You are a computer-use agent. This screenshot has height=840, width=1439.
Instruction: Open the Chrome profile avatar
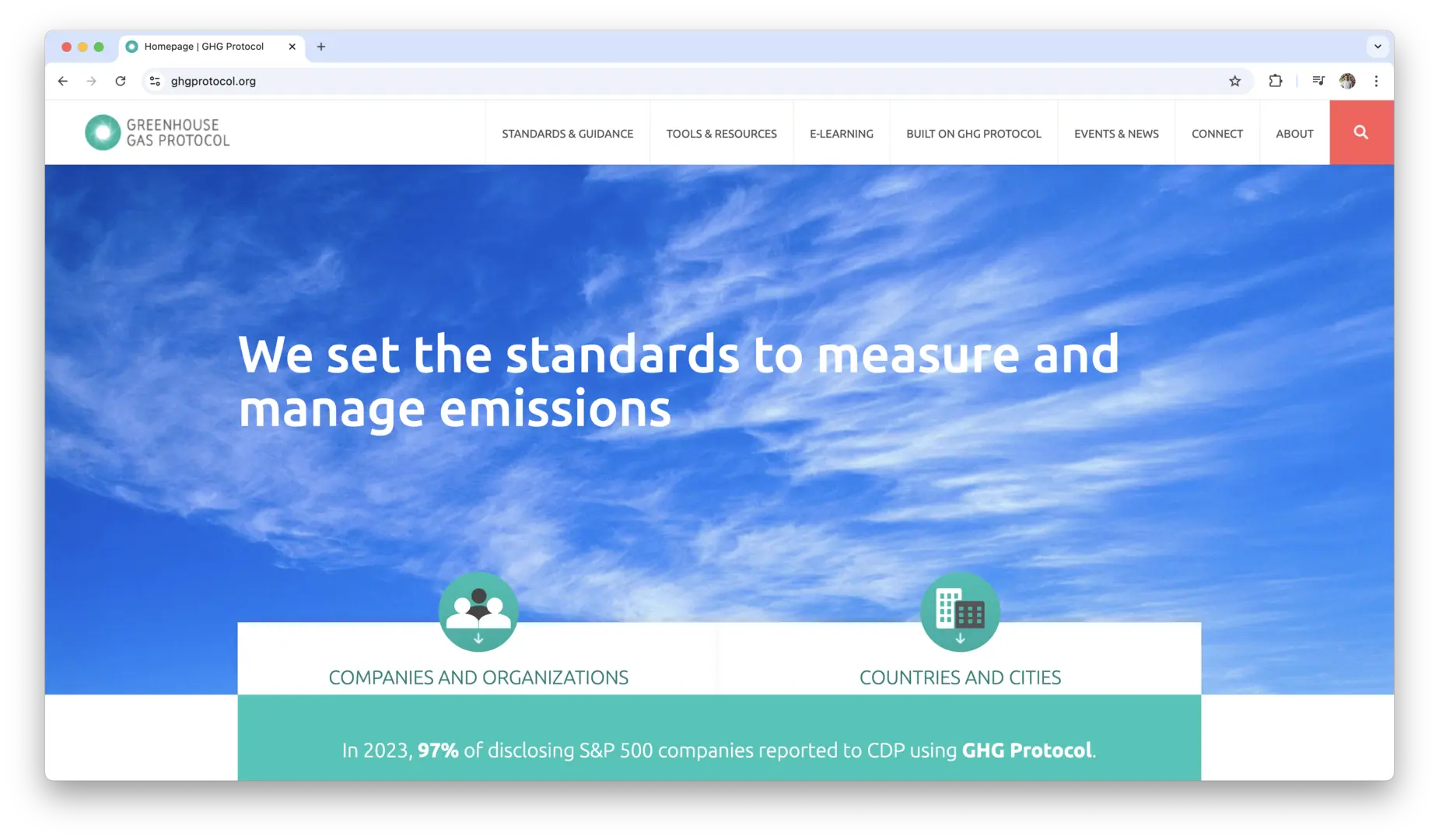click(1347, 81)
